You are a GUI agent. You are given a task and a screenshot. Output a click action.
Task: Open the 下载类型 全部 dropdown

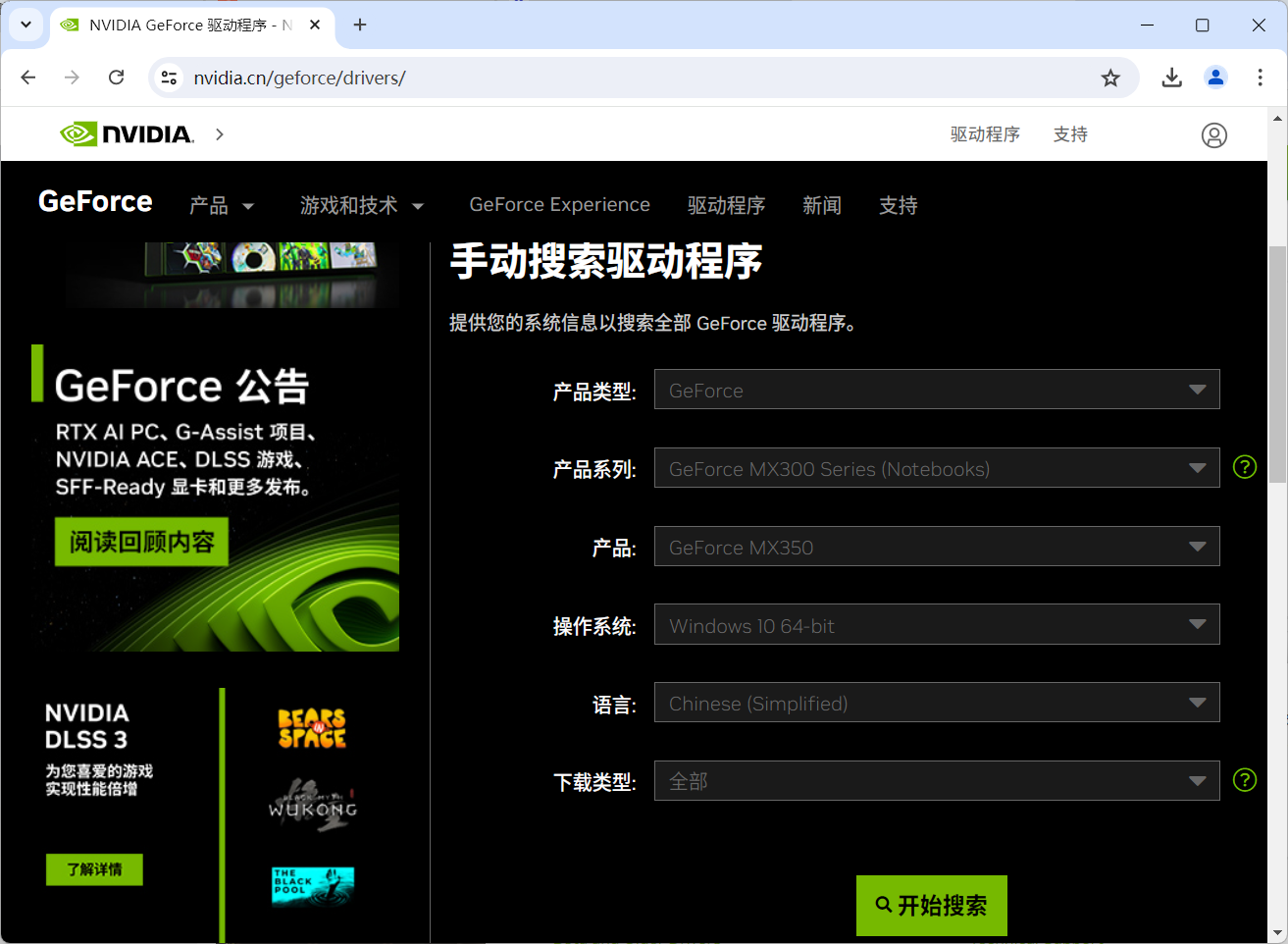(937, 781)
